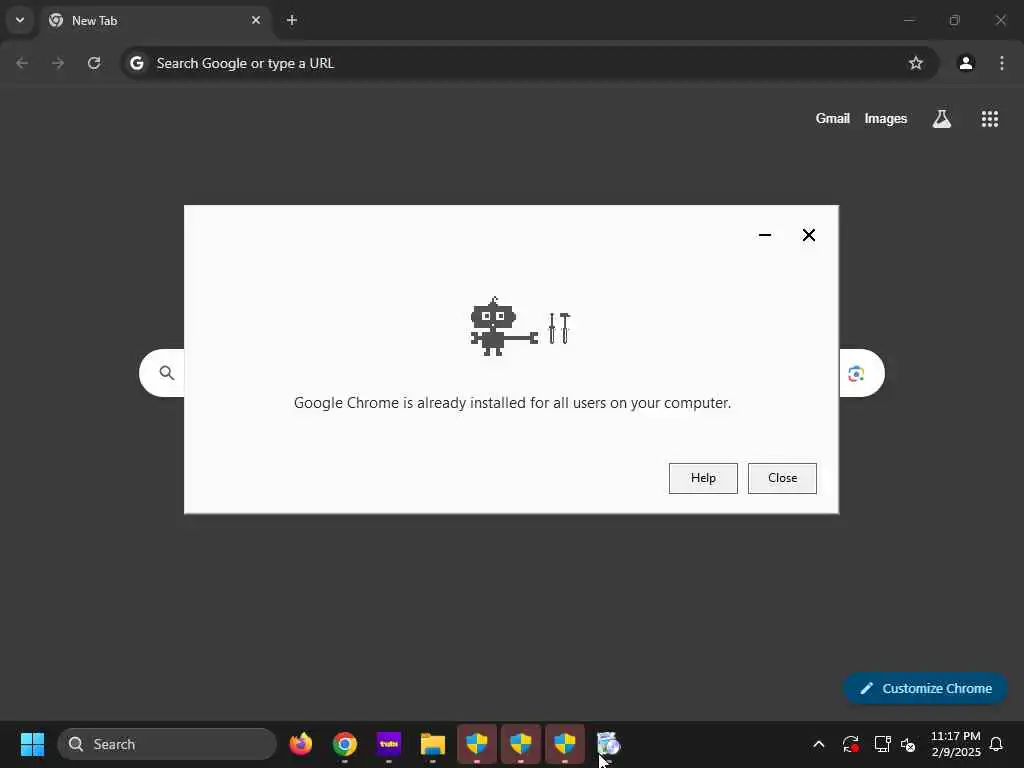1024x768 pixels.
Task: Go back with the back arrow
Action: pos(22,63)
